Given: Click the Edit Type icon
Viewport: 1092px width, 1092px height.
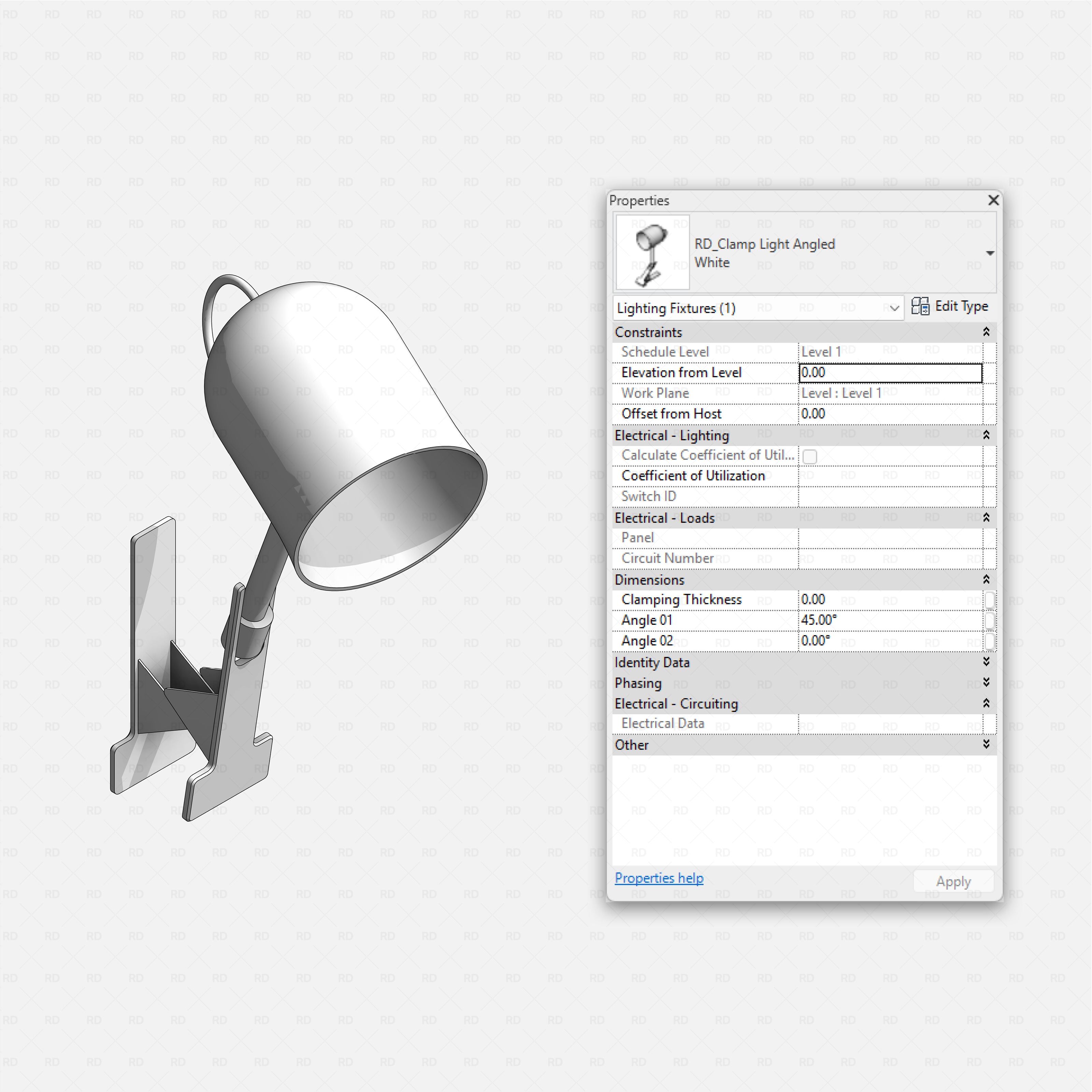Looking at the screenshot, I should 920,306.
